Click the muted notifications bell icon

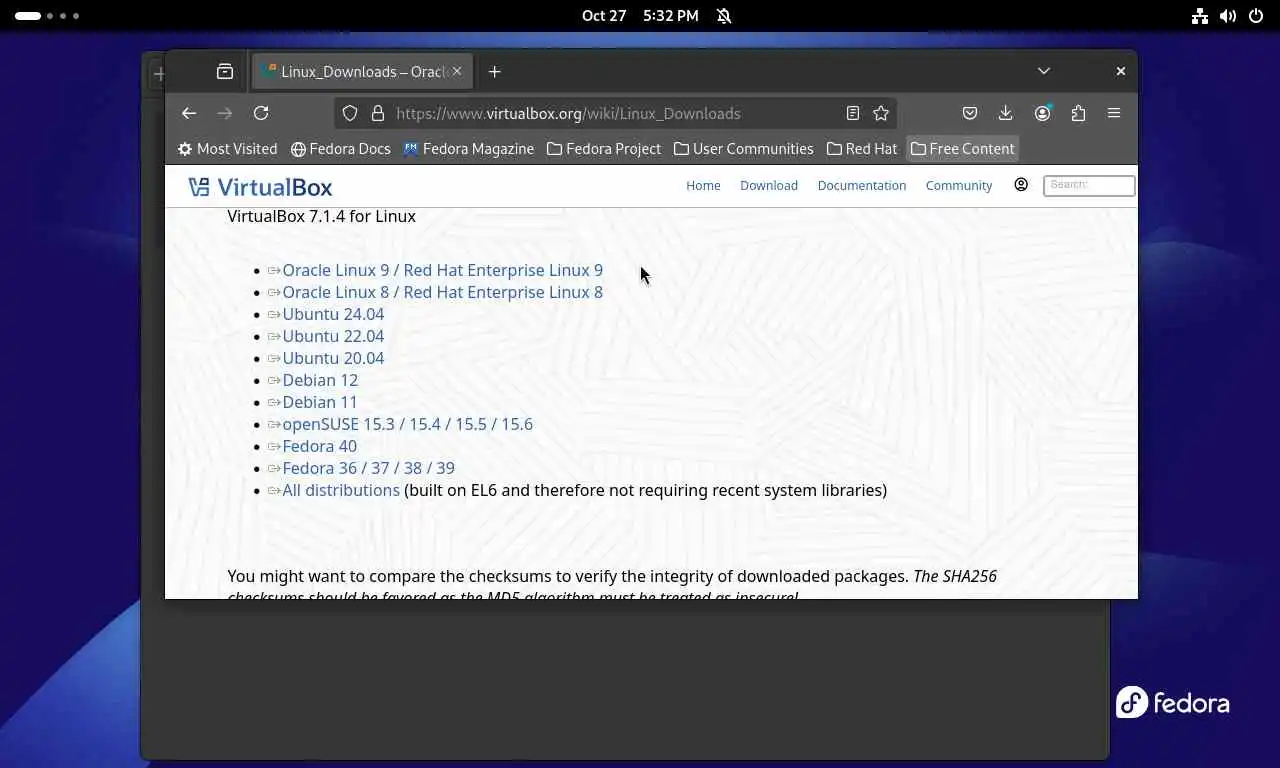click(724, 16)
